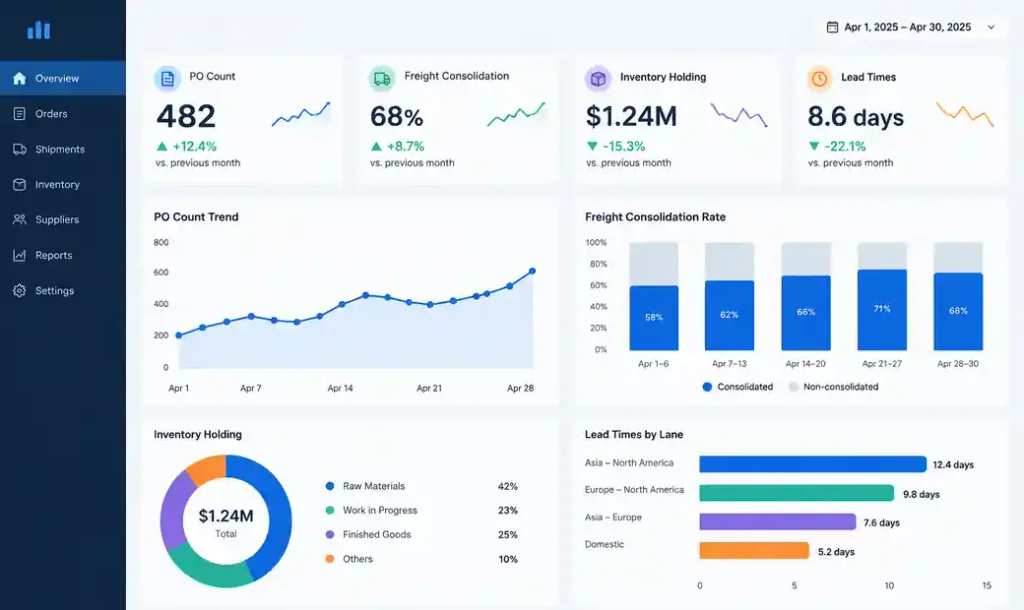This screenshot has height=610, width=1024.
Task: Toggle Finished Goods legend entry
Action: (368, 534)
